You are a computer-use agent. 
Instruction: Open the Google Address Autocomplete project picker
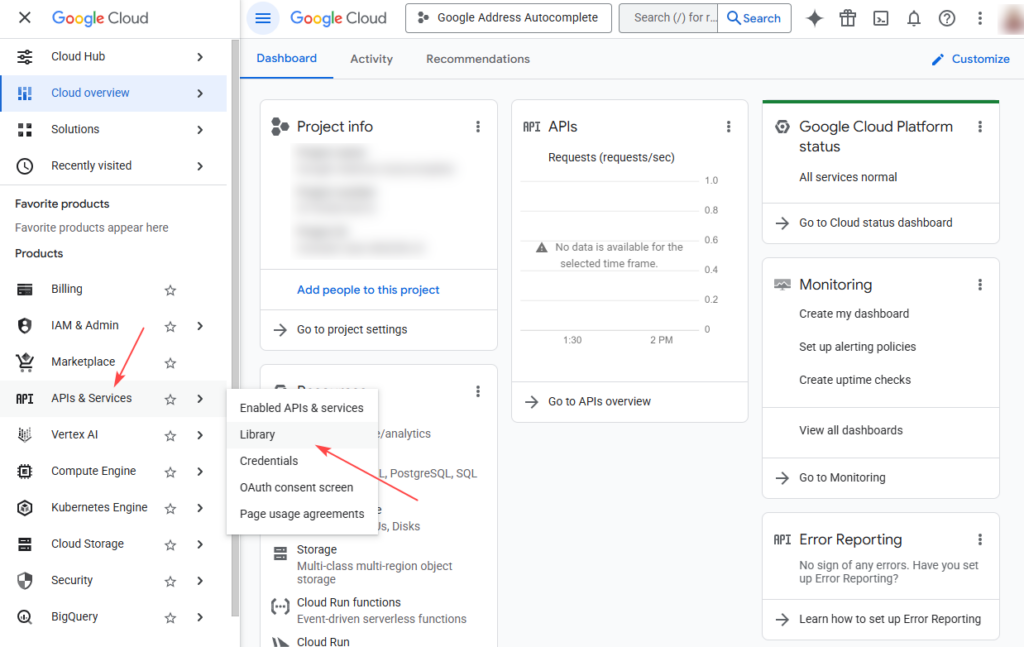coord(507,18)
